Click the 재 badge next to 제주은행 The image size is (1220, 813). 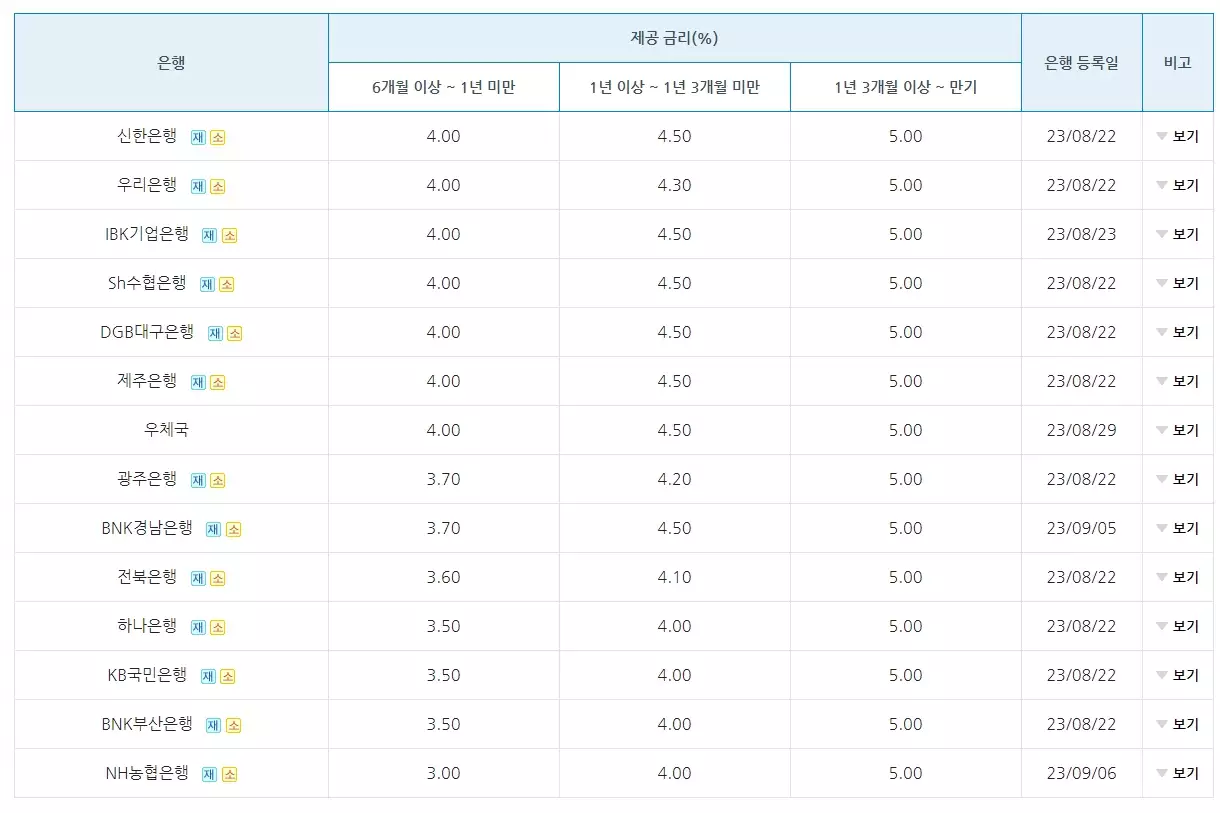[198, 382]
